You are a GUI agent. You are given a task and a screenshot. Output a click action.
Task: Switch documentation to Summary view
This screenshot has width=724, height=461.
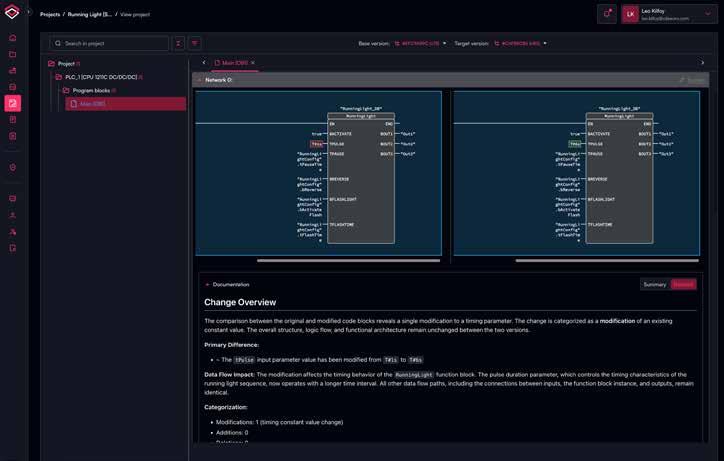tap(655, 285)
